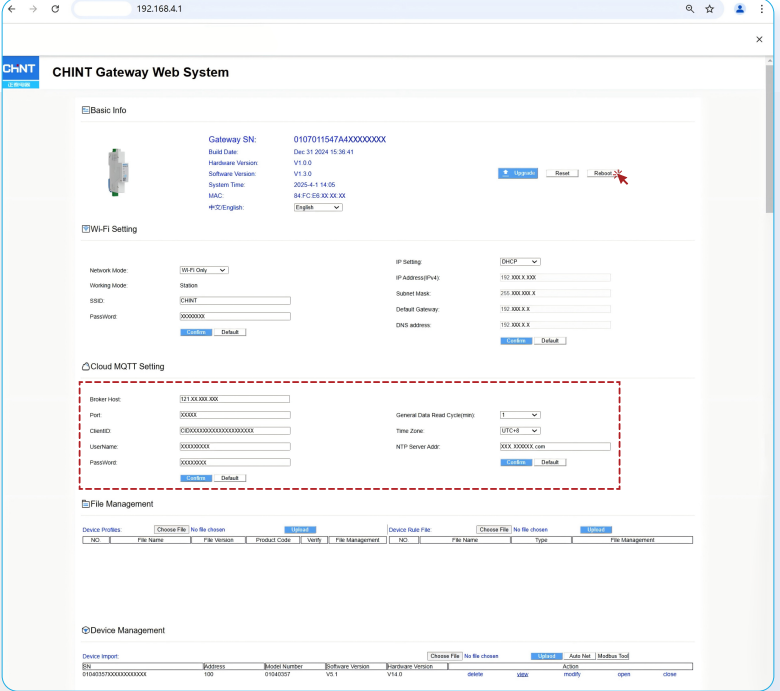The width and height of the screenshot is (780, 691).
Task: Click the zoom magnifier icon in address bar
Action: [689, 9]
